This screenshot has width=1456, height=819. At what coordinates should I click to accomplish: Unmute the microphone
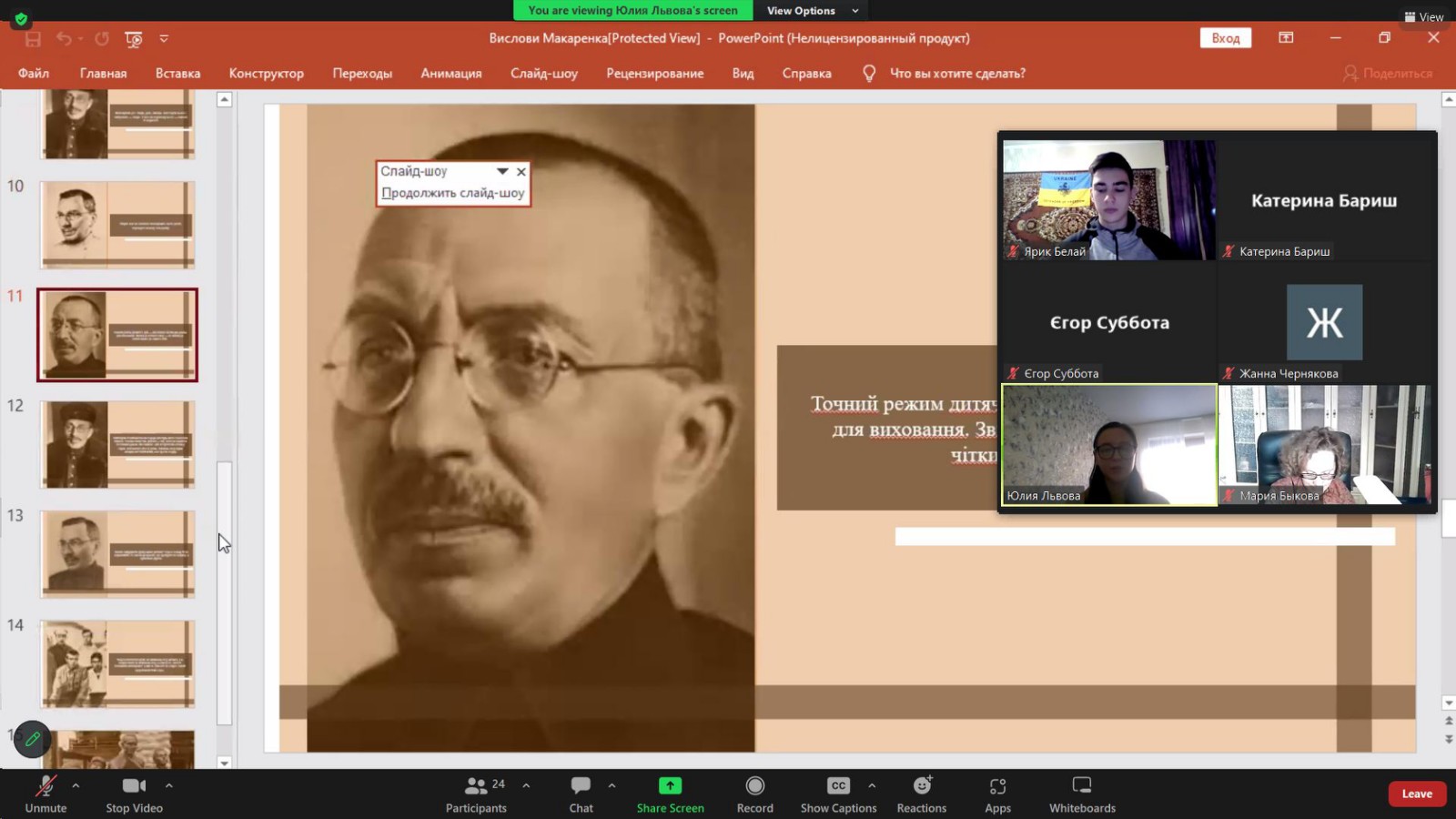(45, 786)
